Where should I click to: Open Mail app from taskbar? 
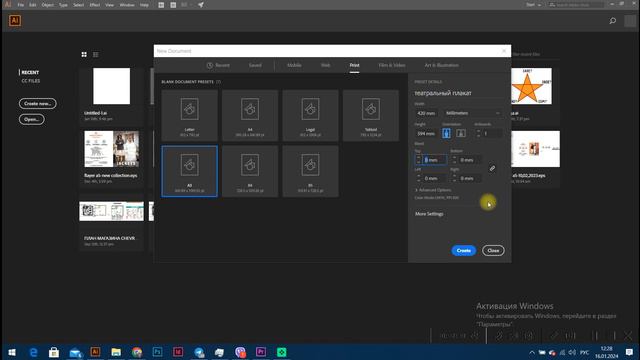coord(75,352)
